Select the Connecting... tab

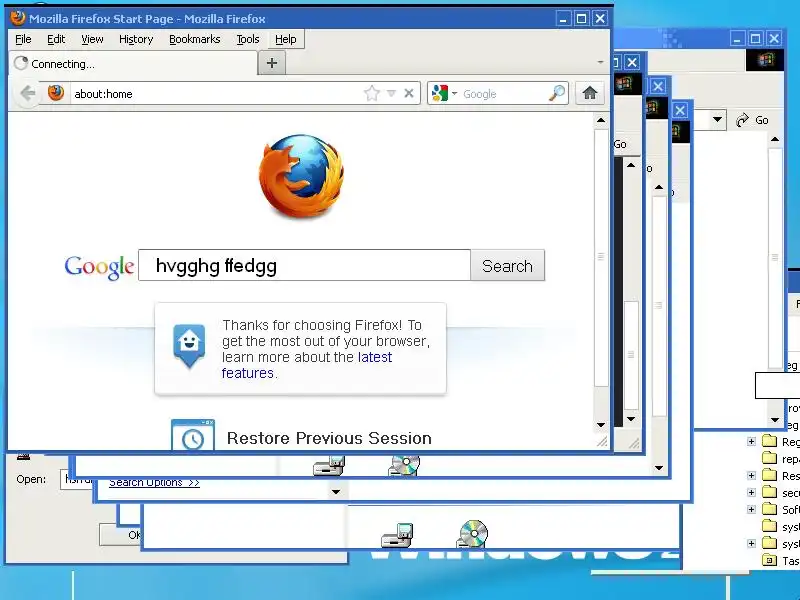click(x=134, y=64)
